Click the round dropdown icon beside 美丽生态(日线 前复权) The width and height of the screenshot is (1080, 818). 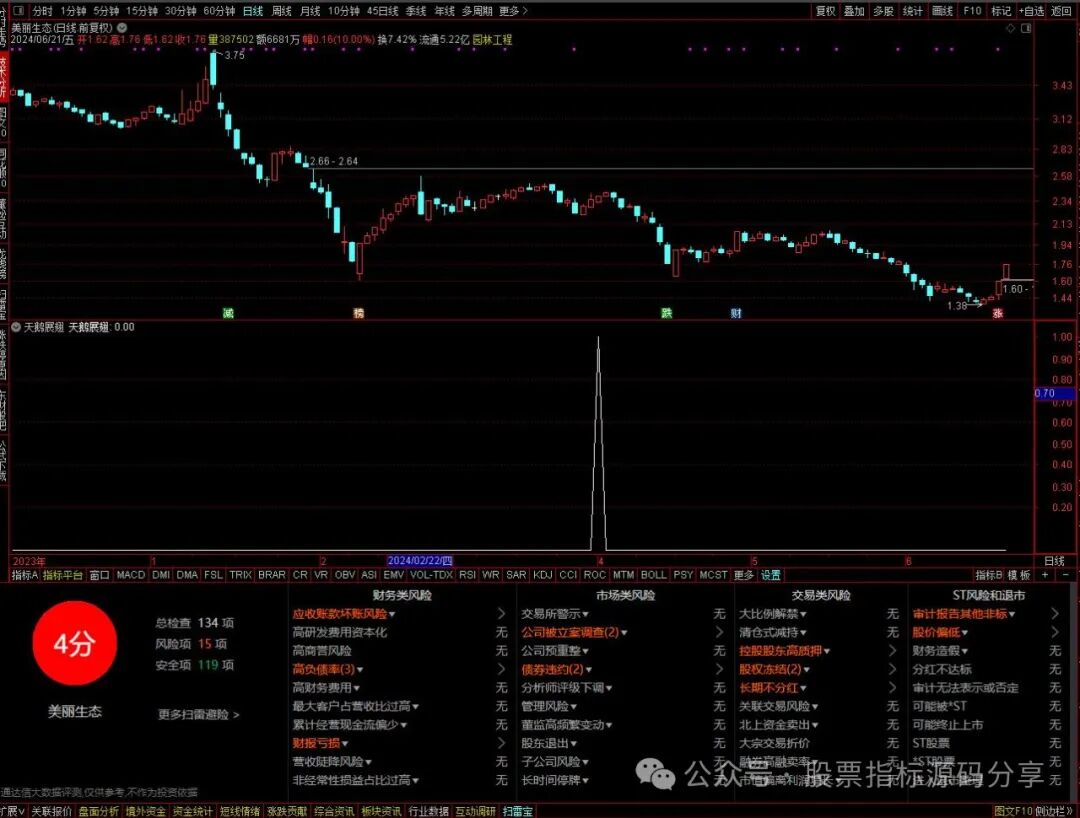coord(122,28)
